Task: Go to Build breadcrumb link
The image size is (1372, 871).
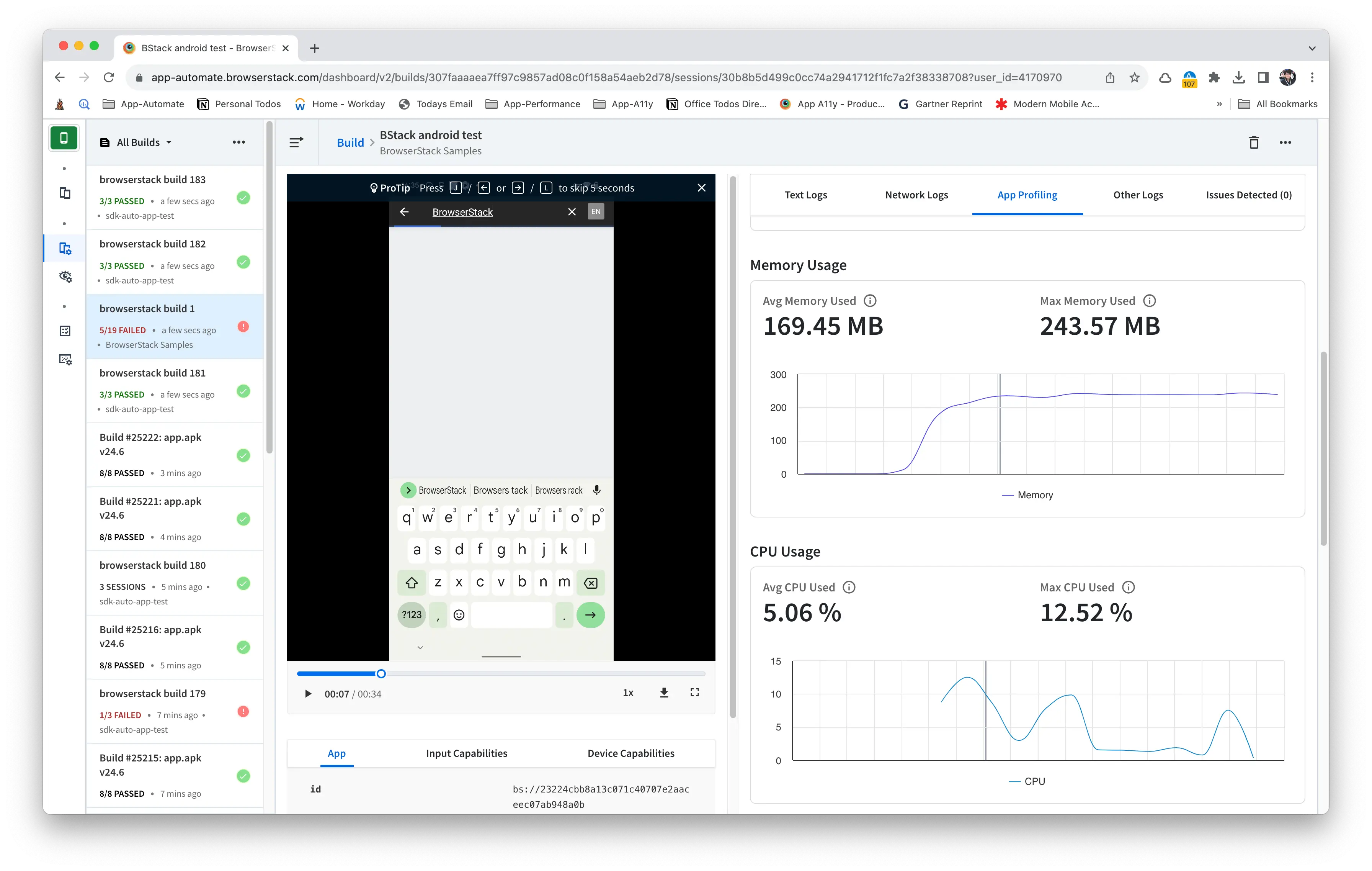Action: point(350,142)
